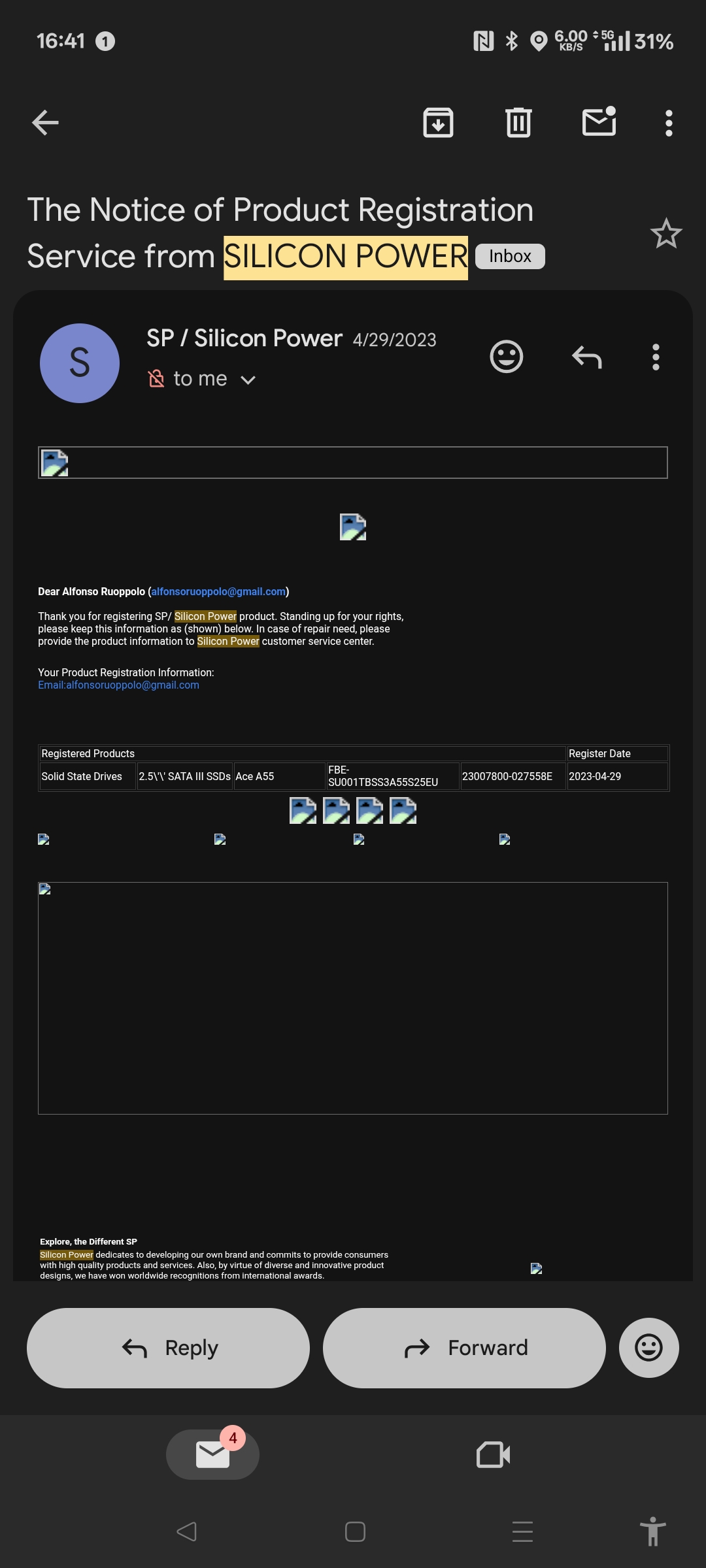Tap the bottom emoji reaction button
Image resolution: width=706 pixels, height=1568 pixels.
click(648, 1348)
